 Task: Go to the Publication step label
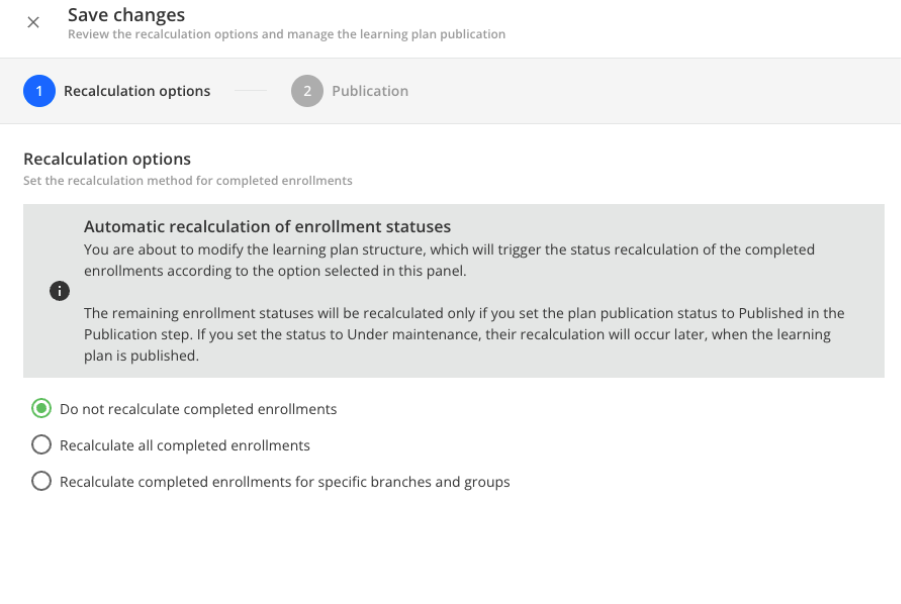370,91
